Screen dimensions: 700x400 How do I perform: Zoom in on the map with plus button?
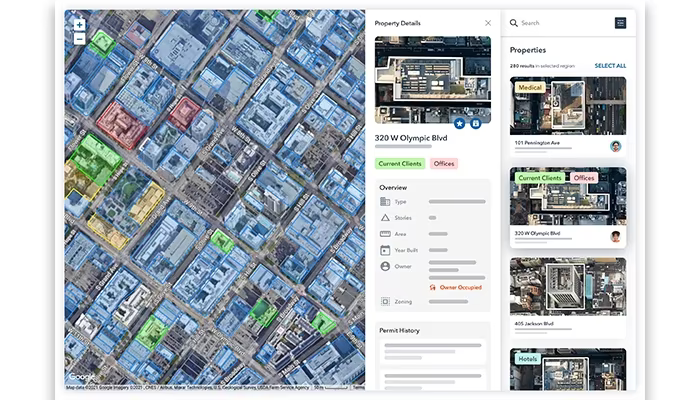click(x=79, y=25)
